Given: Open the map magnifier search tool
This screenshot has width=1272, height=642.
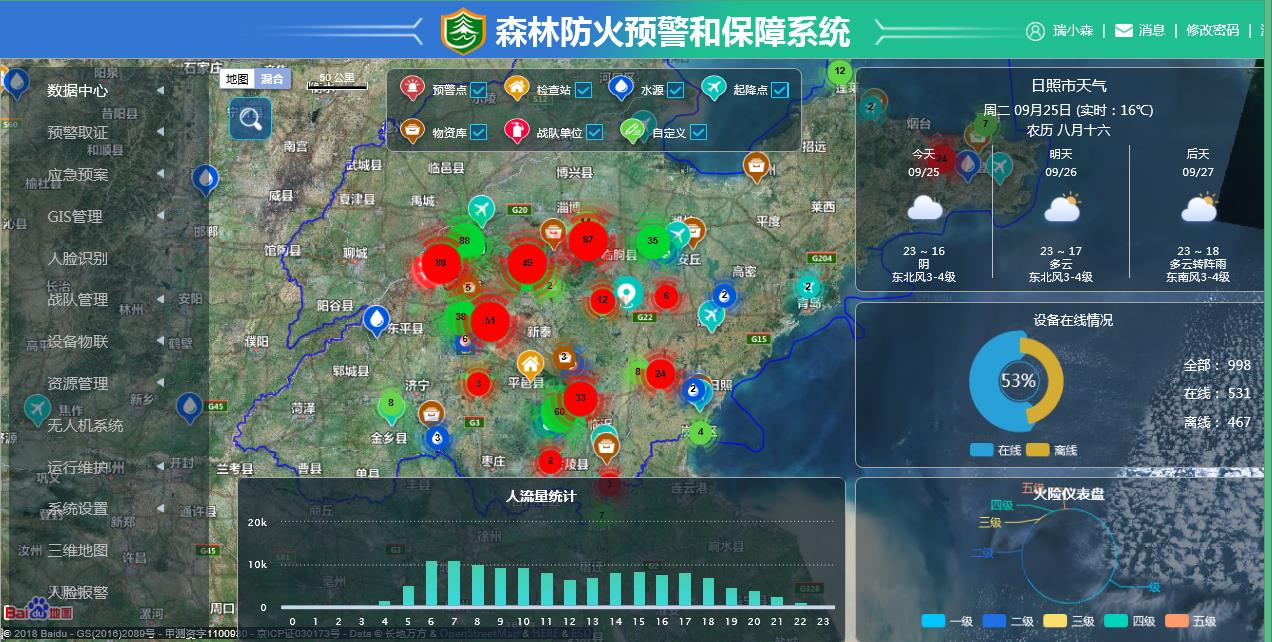Looking at the screenshot, I should tap(249, 119).
